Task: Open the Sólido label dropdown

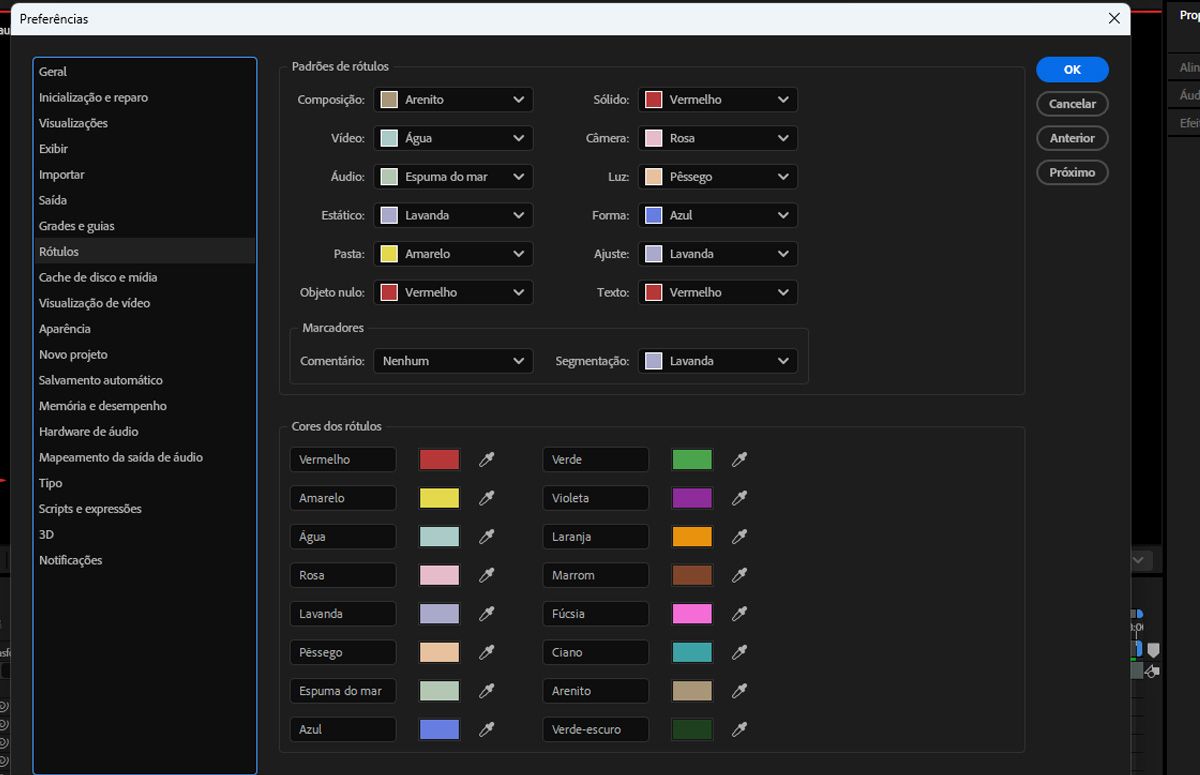Action: (x=718, y=99)
